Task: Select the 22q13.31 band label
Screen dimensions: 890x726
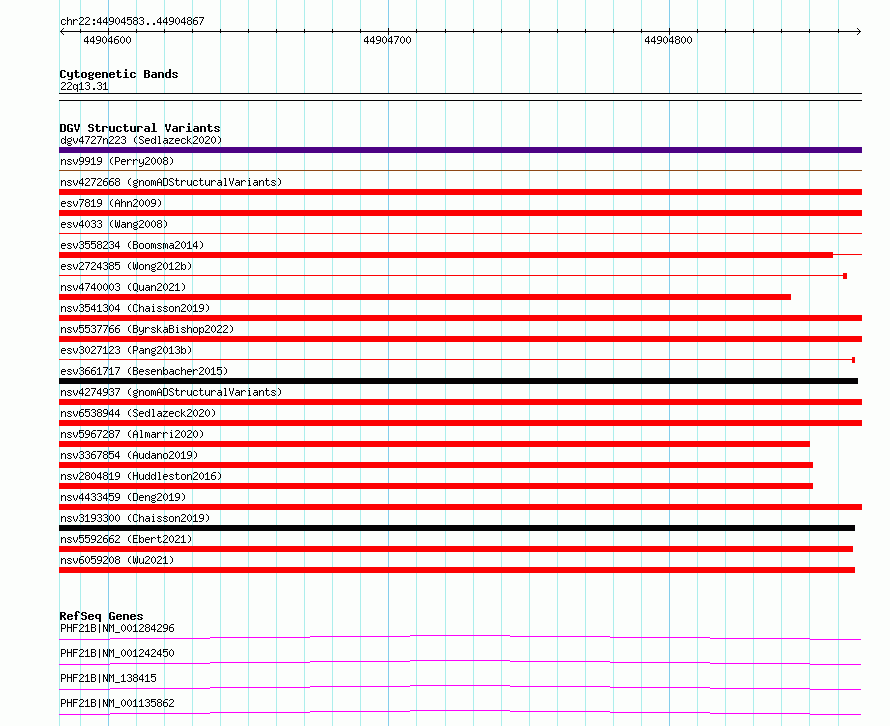Action: [84, 86]
